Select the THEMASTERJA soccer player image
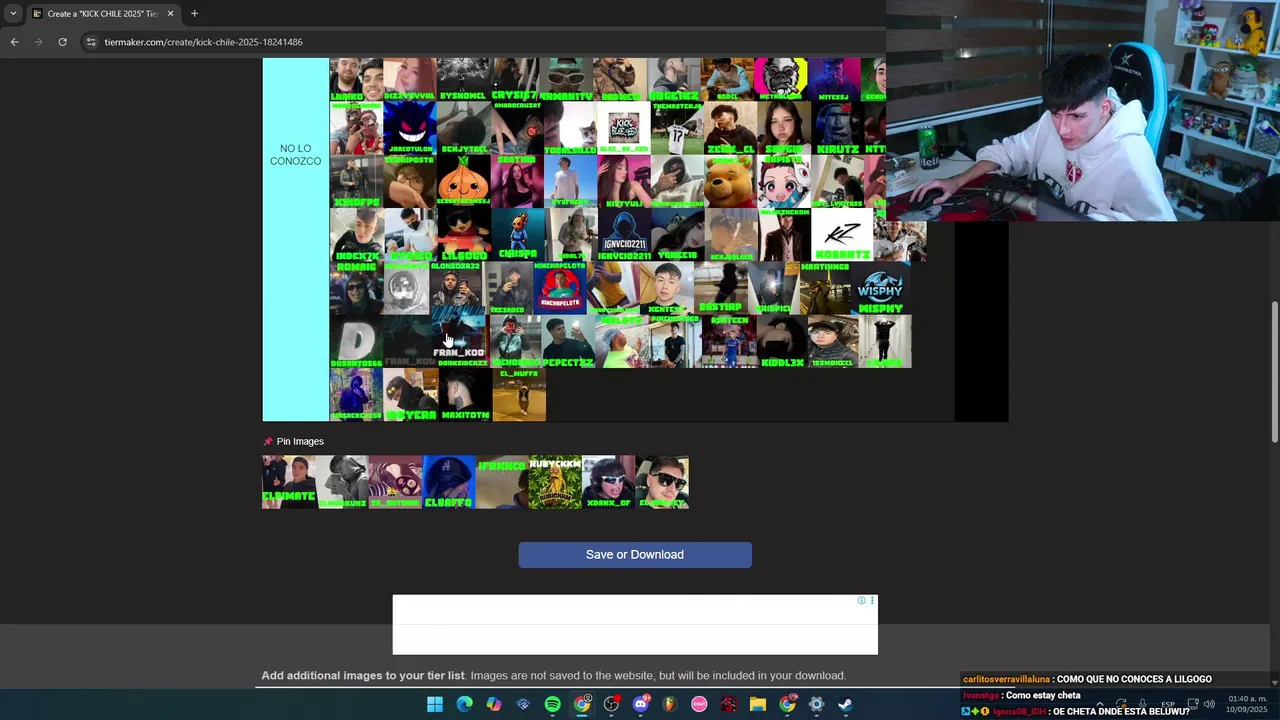The image size is (1280, 720). coord(677,129)
